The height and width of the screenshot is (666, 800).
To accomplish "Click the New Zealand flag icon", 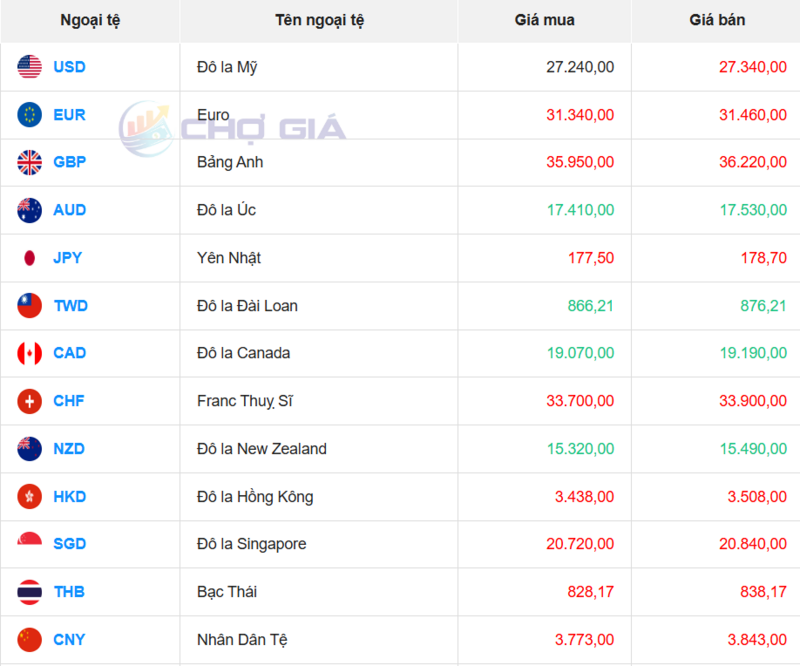I will click(29, 449).
